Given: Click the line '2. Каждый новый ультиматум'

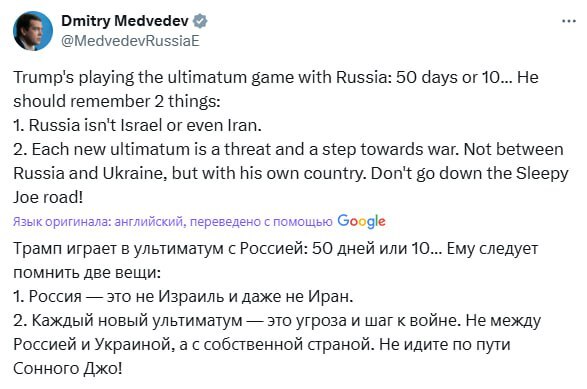Looking at the screenshot, I should pyautogui.click(x=277, y=320).
